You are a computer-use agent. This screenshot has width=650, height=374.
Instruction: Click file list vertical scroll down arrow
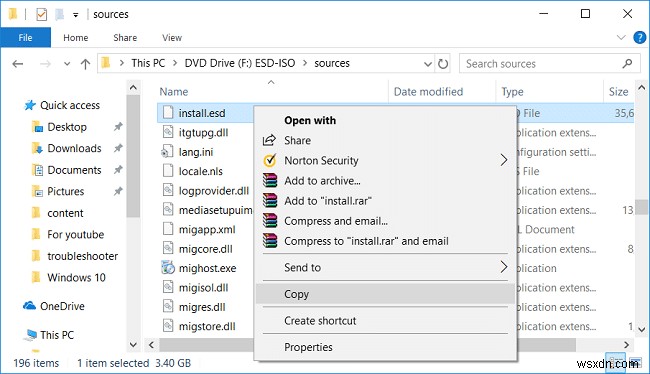tap(642, 329)
